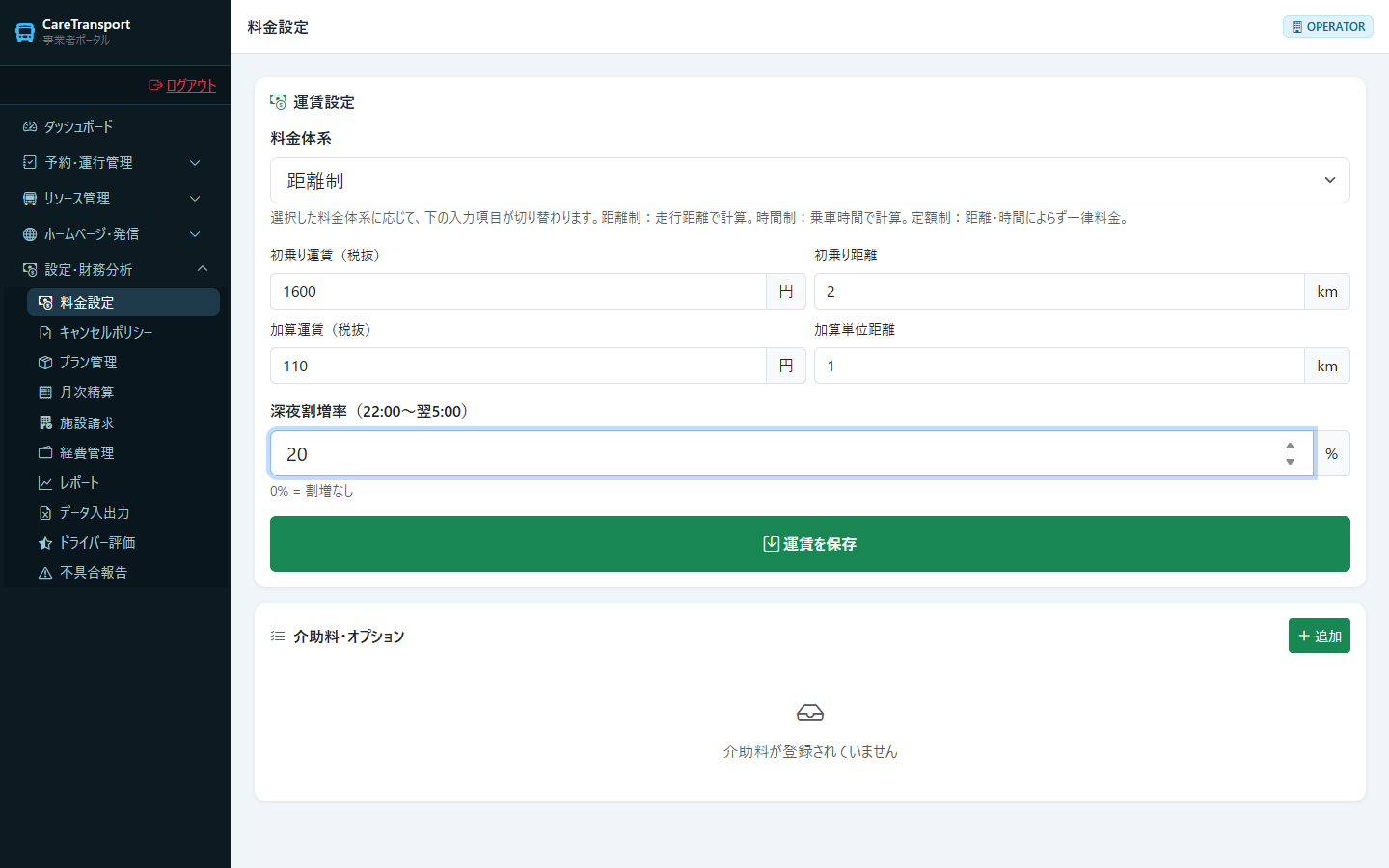Open データ入出力 page

pos(123,513)
